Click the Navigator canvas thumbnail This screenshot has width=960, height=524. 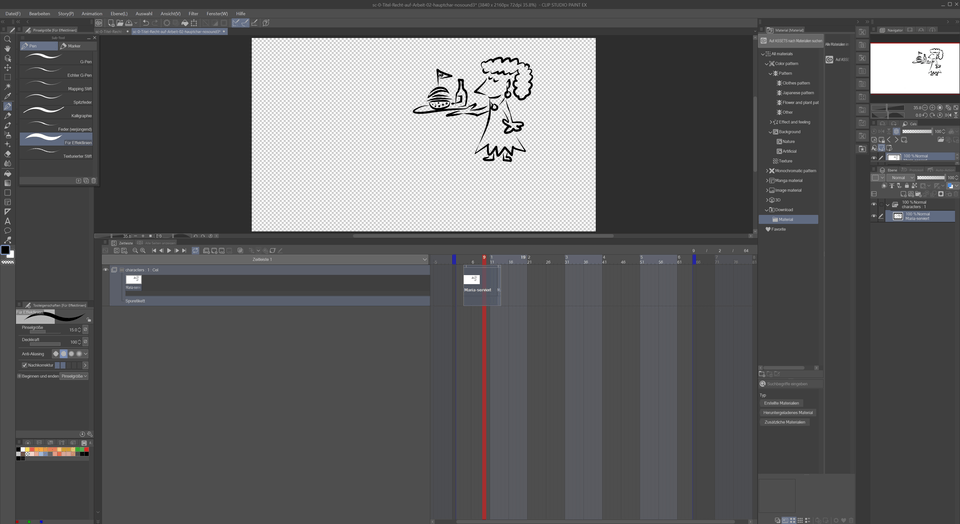[x=915, y=68]
